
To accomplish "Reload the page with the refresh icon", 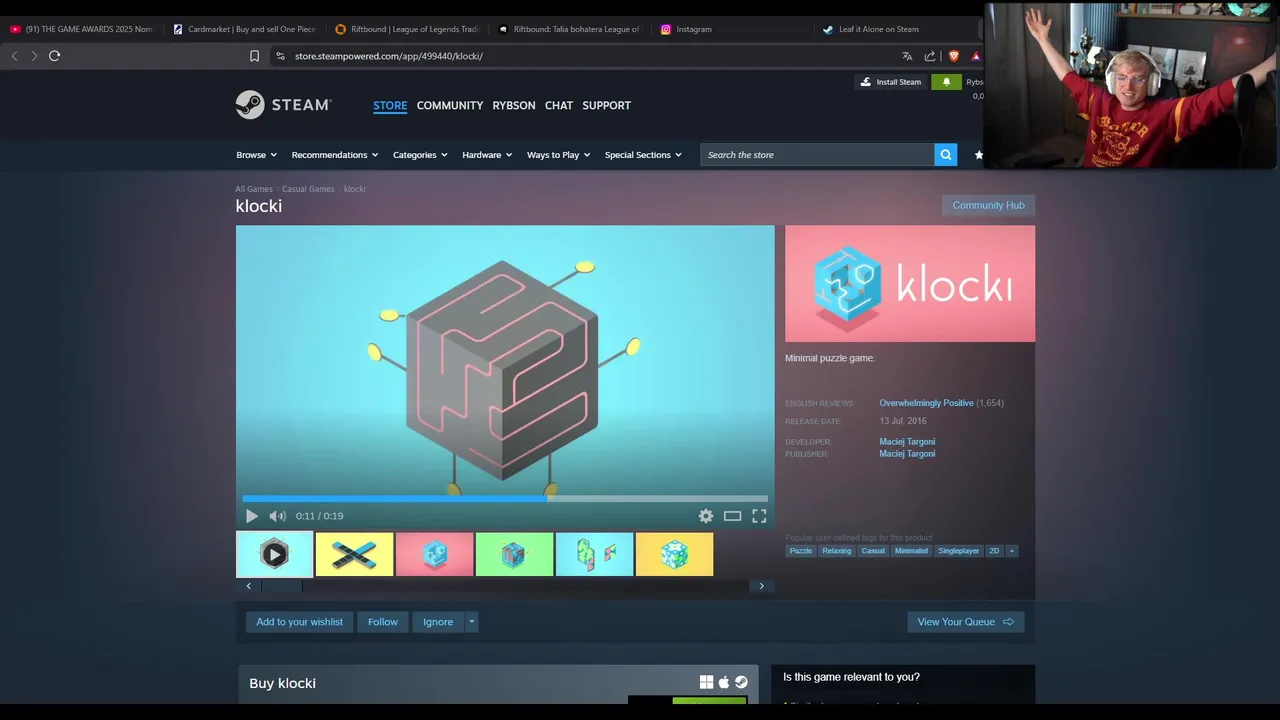I will click(x=55, y=56).
